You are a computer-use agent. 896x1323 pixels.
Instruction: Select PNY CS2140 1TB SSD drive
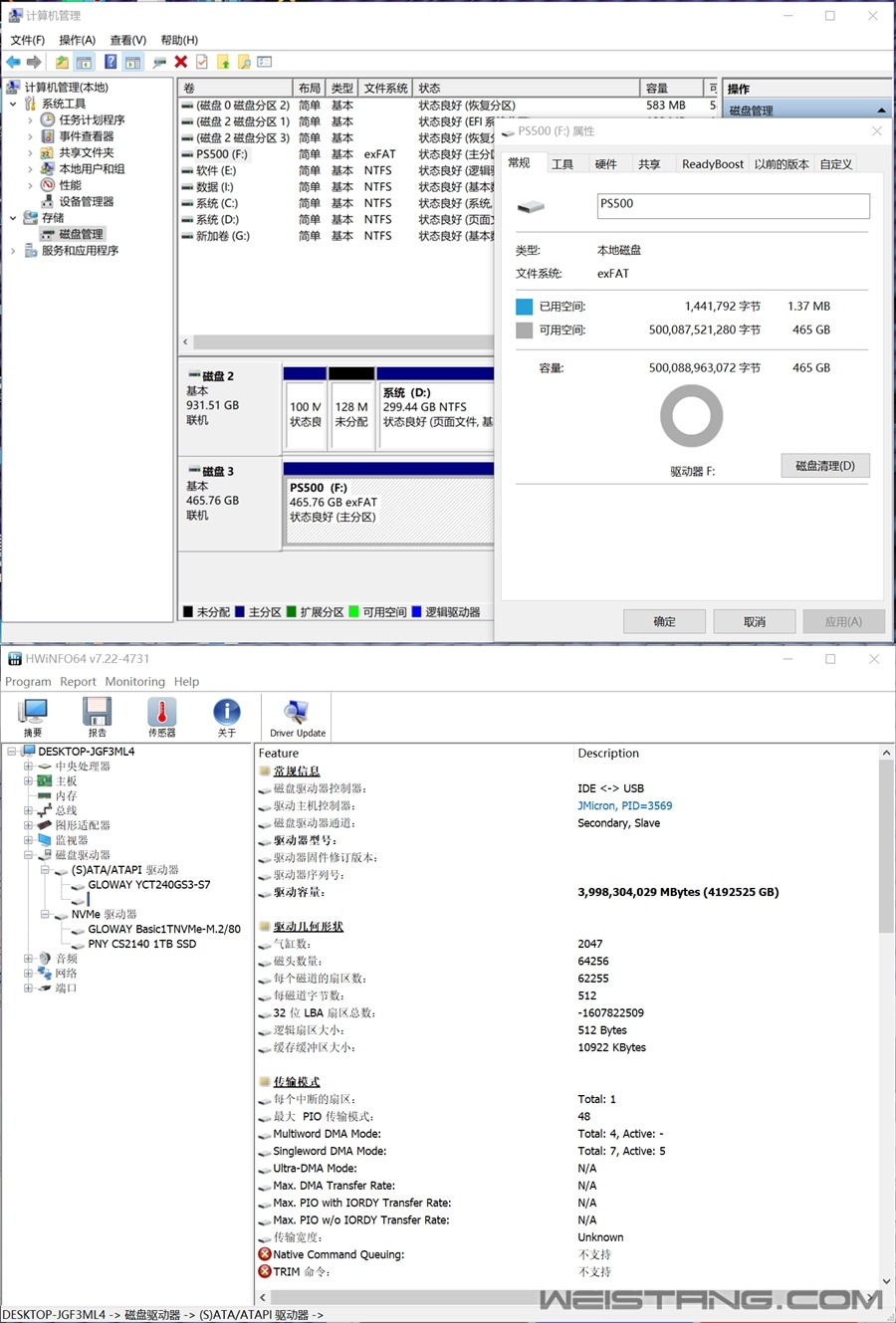pyautogui.click(x=142, y=944)
